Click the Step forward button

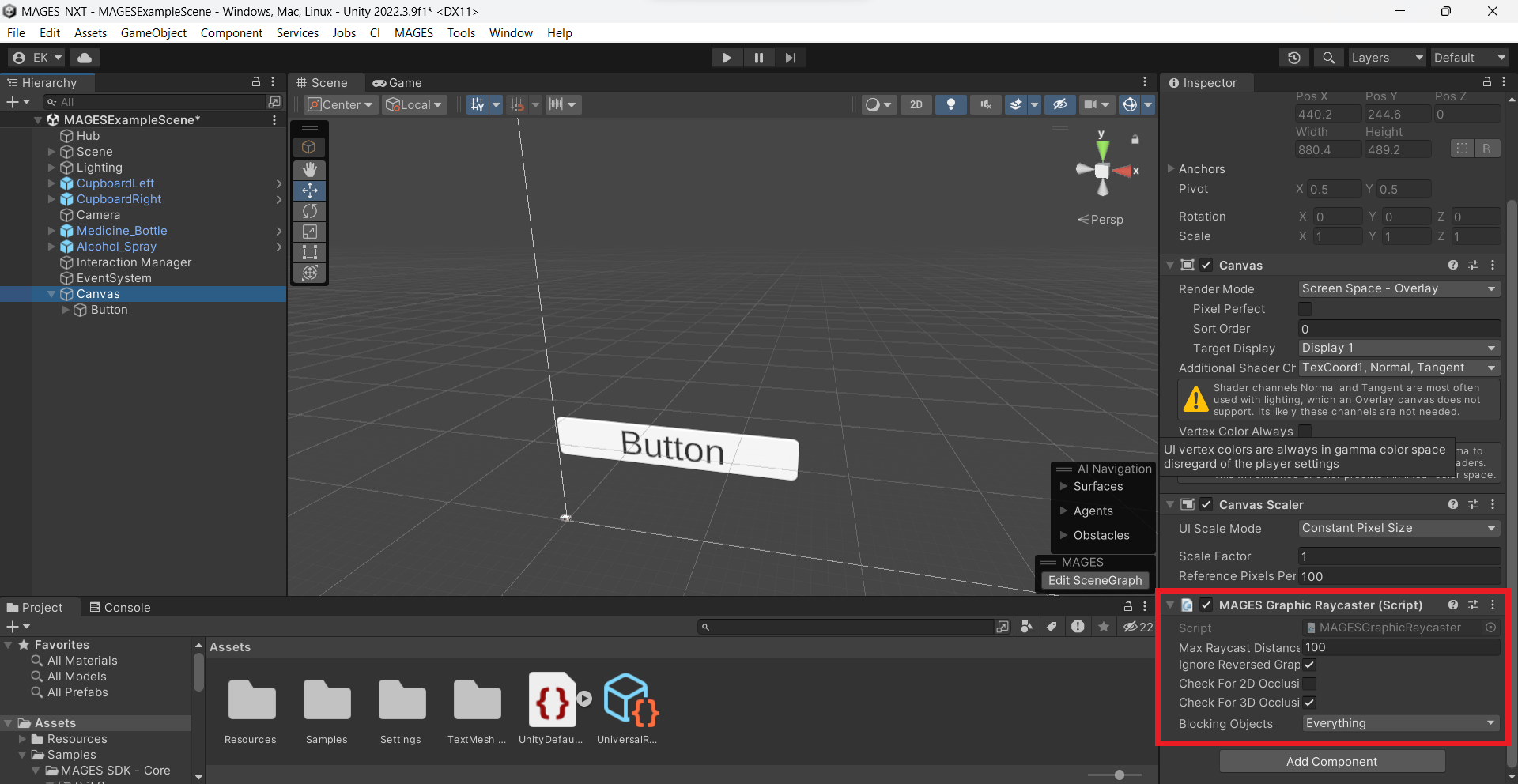(790, 58)
